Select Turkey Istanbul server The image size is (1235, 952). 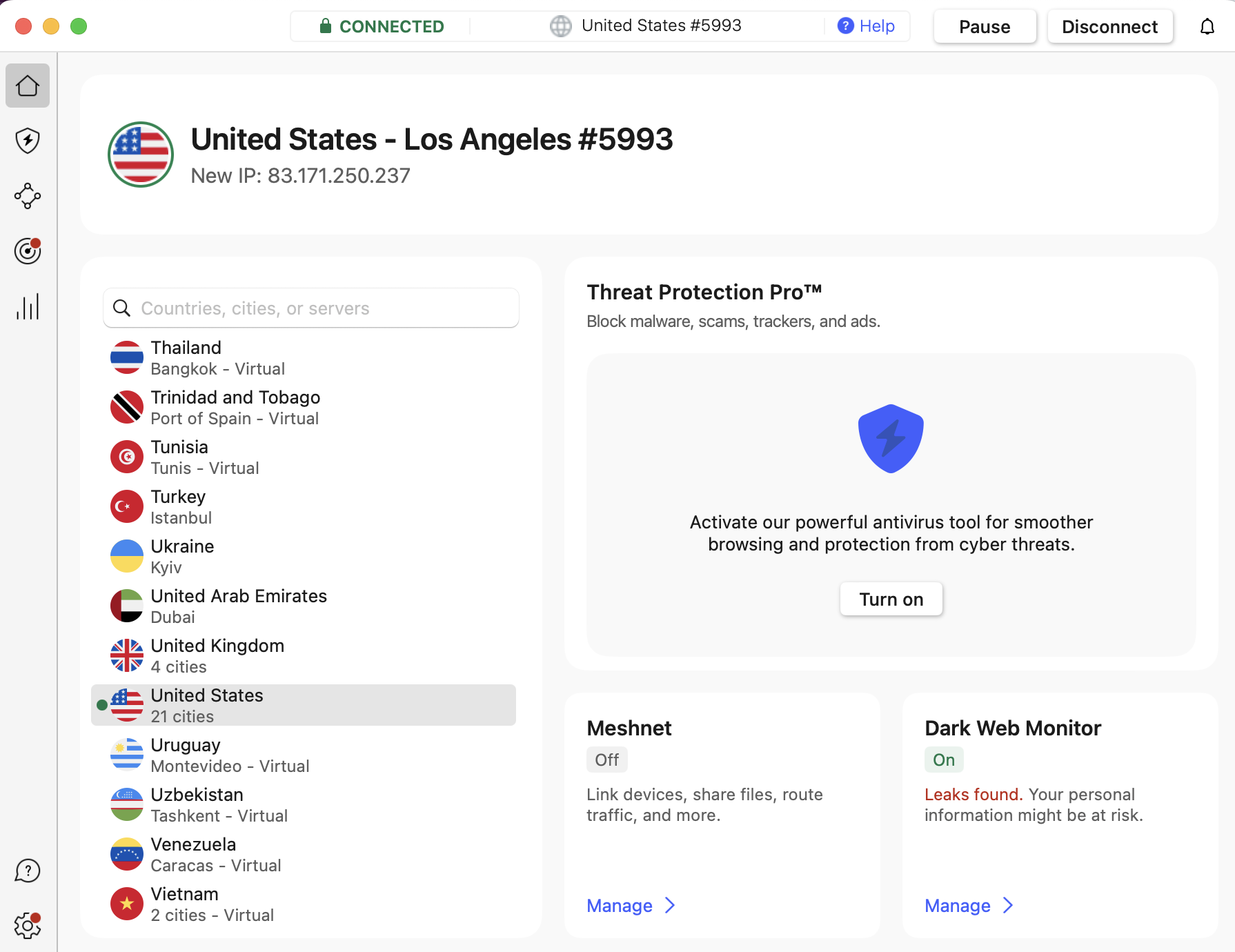[x=304, y=506]
